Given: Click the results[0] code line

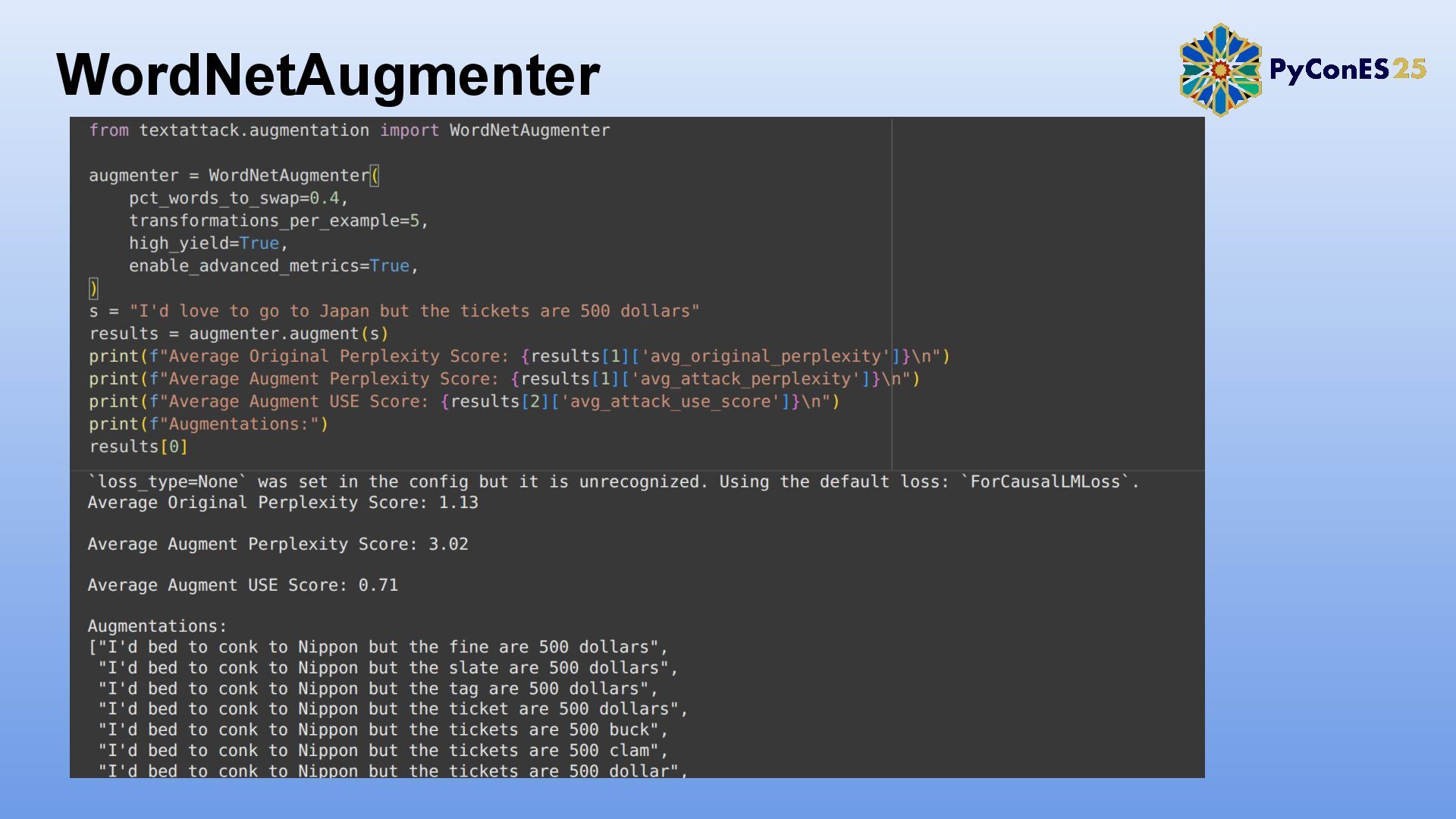Looking at the screenshot, I should [x=138, y=447].
